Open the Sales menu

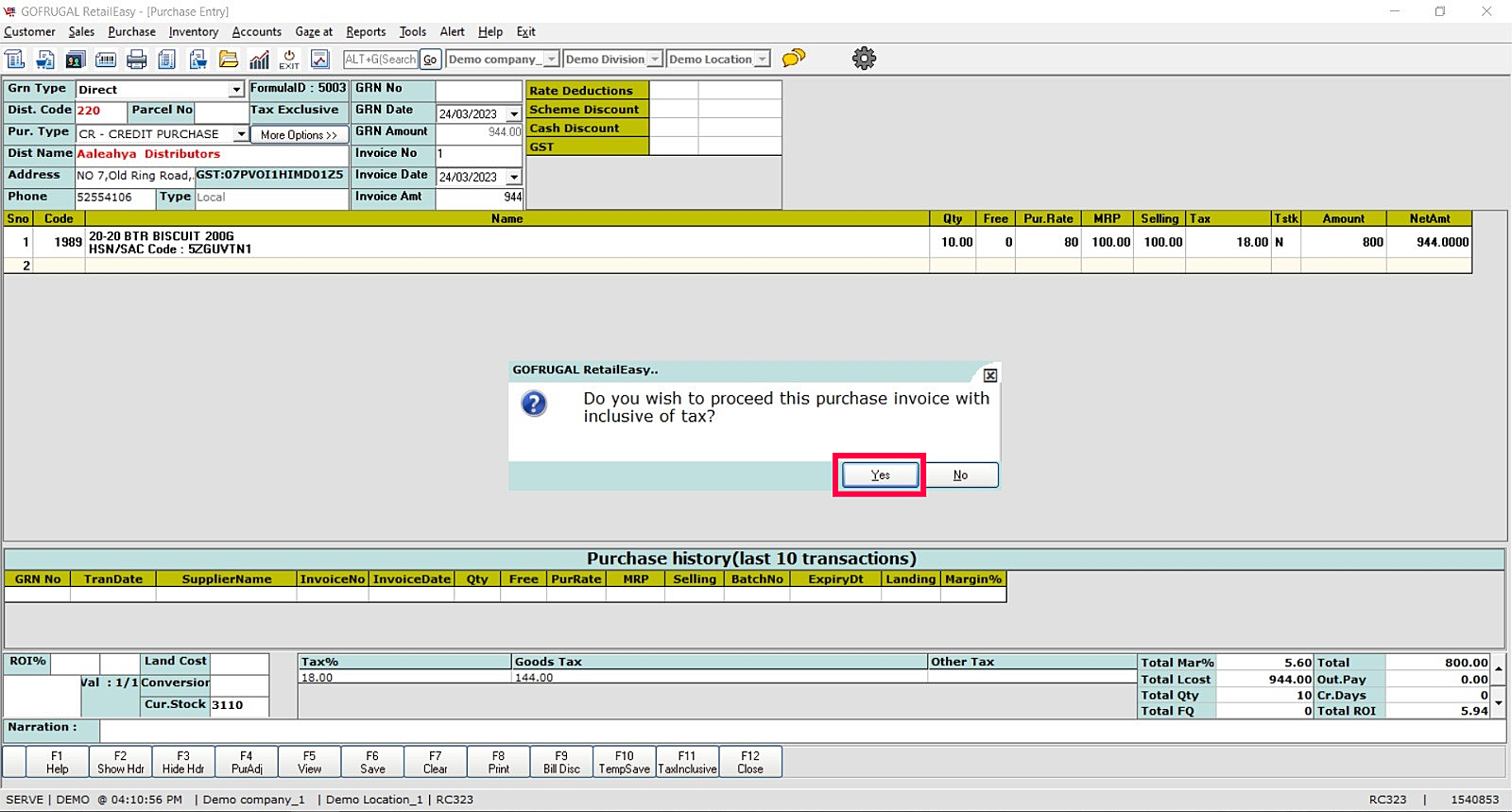[x=81, y=31]
